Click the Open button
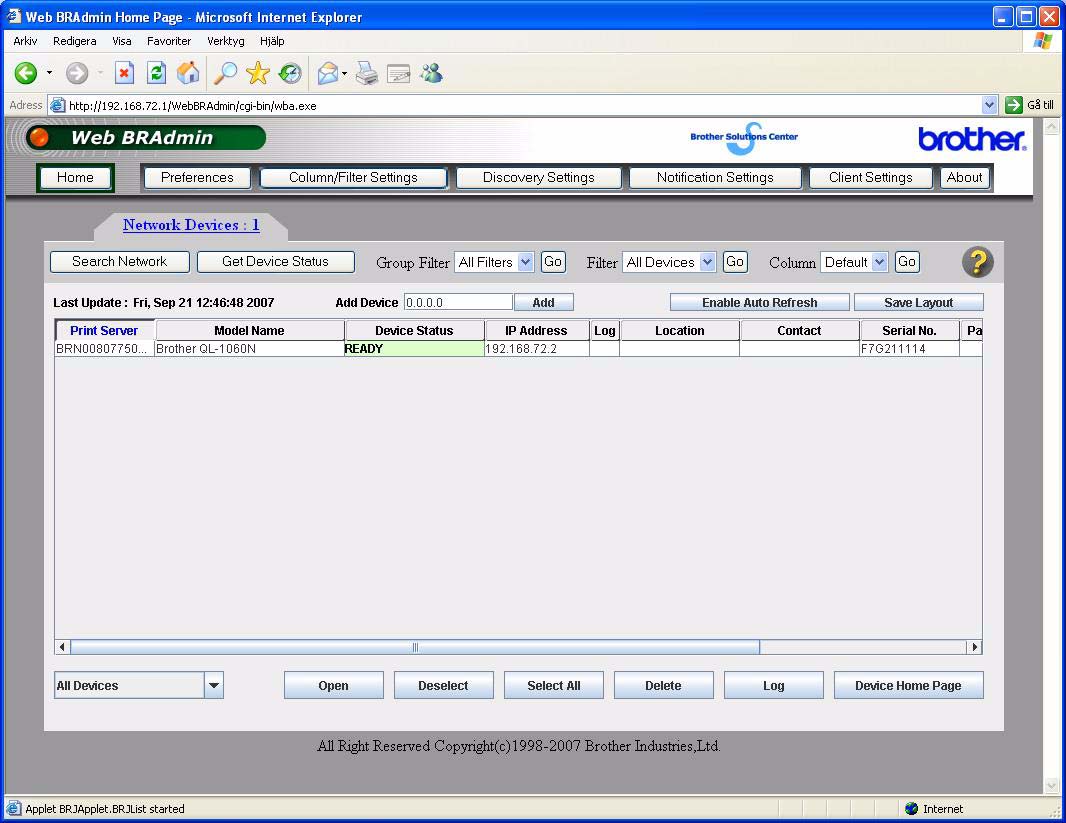Screen dimensions: 1066x823 (x=334, y=685)
